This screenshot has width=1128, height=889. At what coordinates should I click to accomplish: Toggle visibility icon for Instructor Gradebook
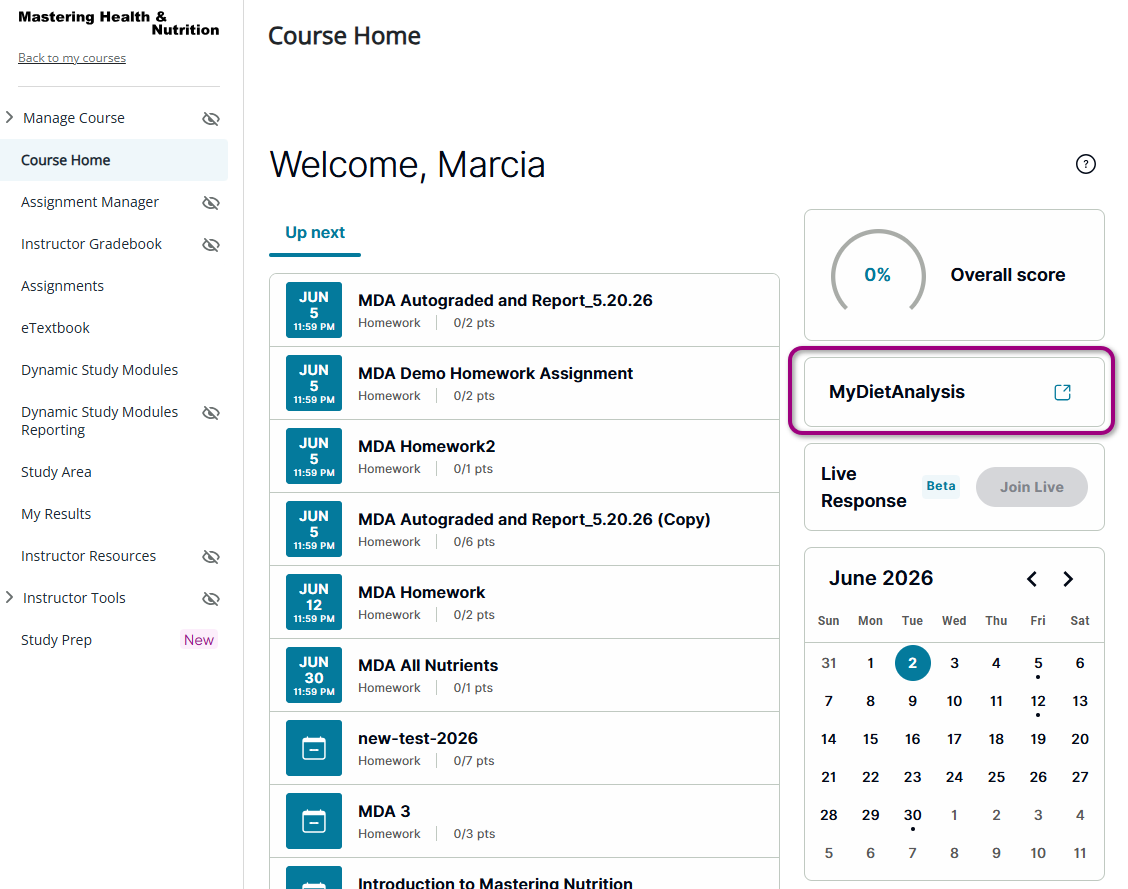pos(211,245)
